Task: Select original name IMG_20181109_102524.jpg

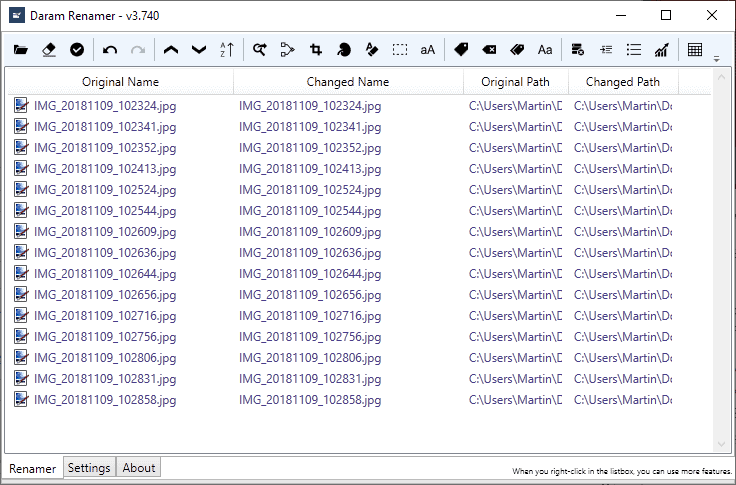Action: pyautogui.click(x=105, y=190)
